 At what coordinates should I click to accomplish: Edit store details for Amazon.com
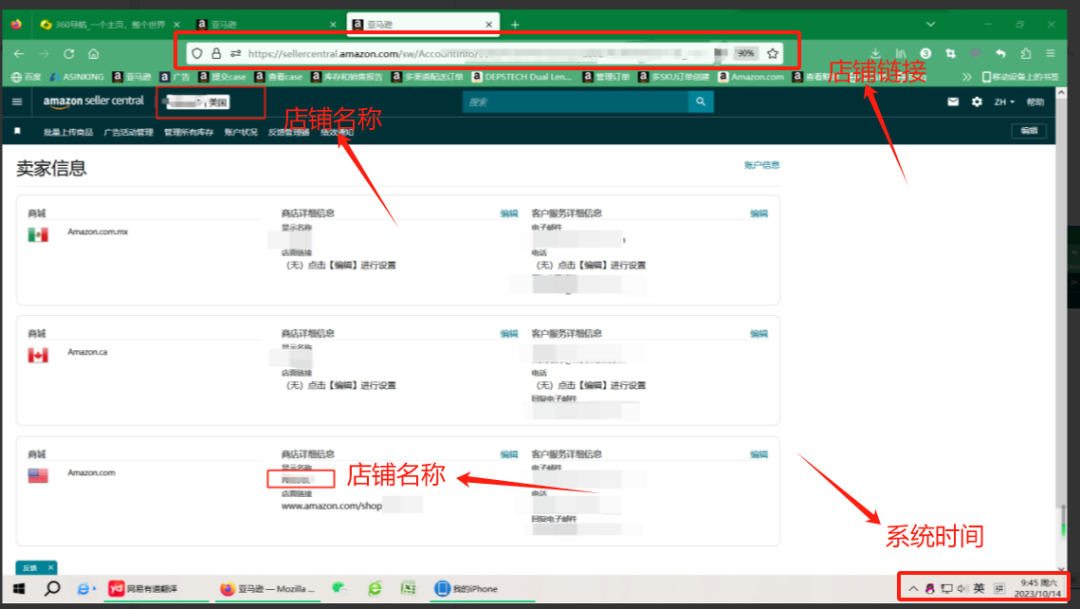509,454
